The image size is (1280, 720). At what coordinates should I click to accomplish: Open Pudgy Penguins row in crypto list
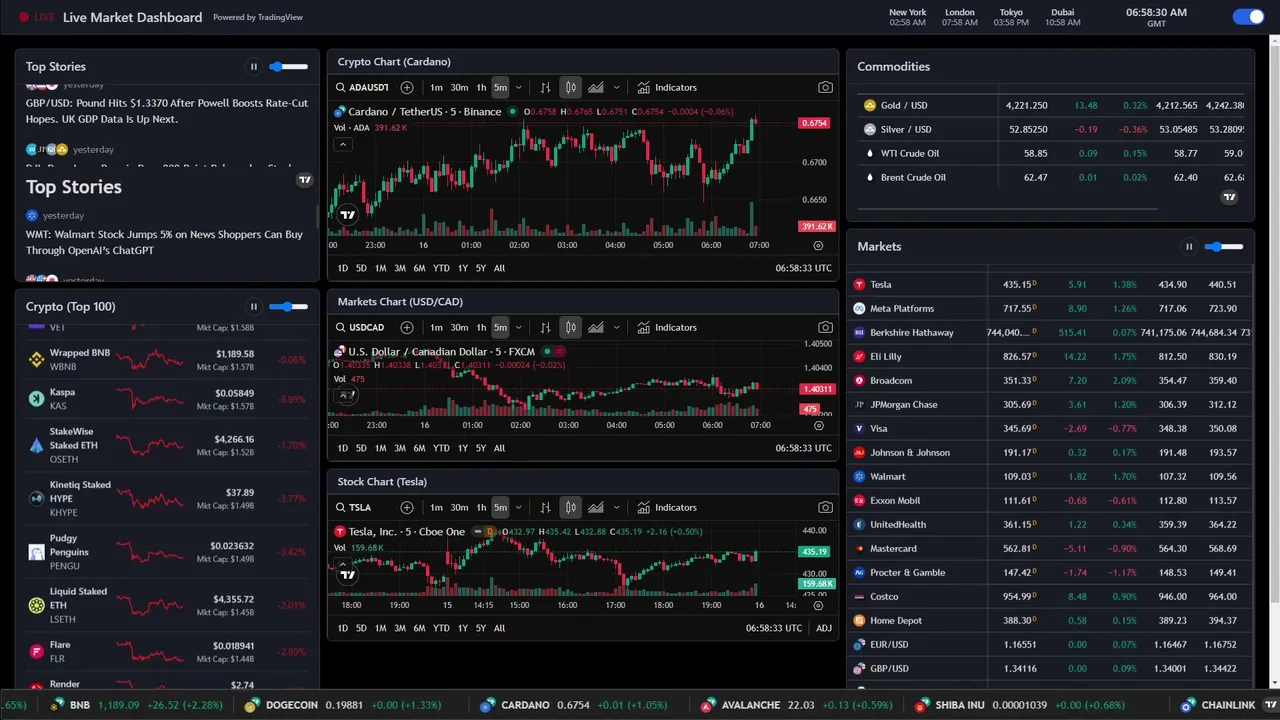click(x=166, y=552)
